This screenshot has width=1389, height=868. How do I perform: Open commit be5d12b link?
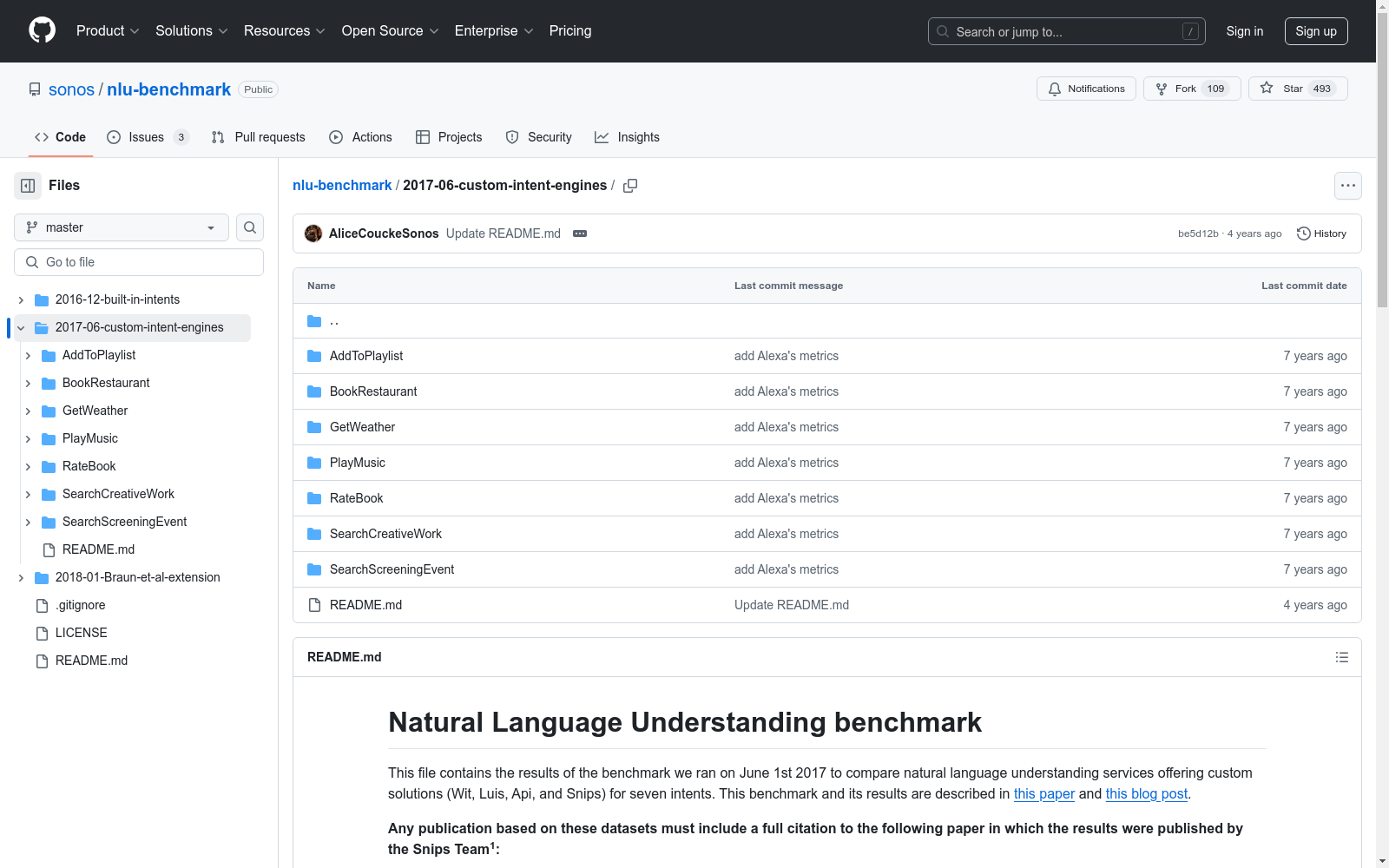click(1198, 233)
